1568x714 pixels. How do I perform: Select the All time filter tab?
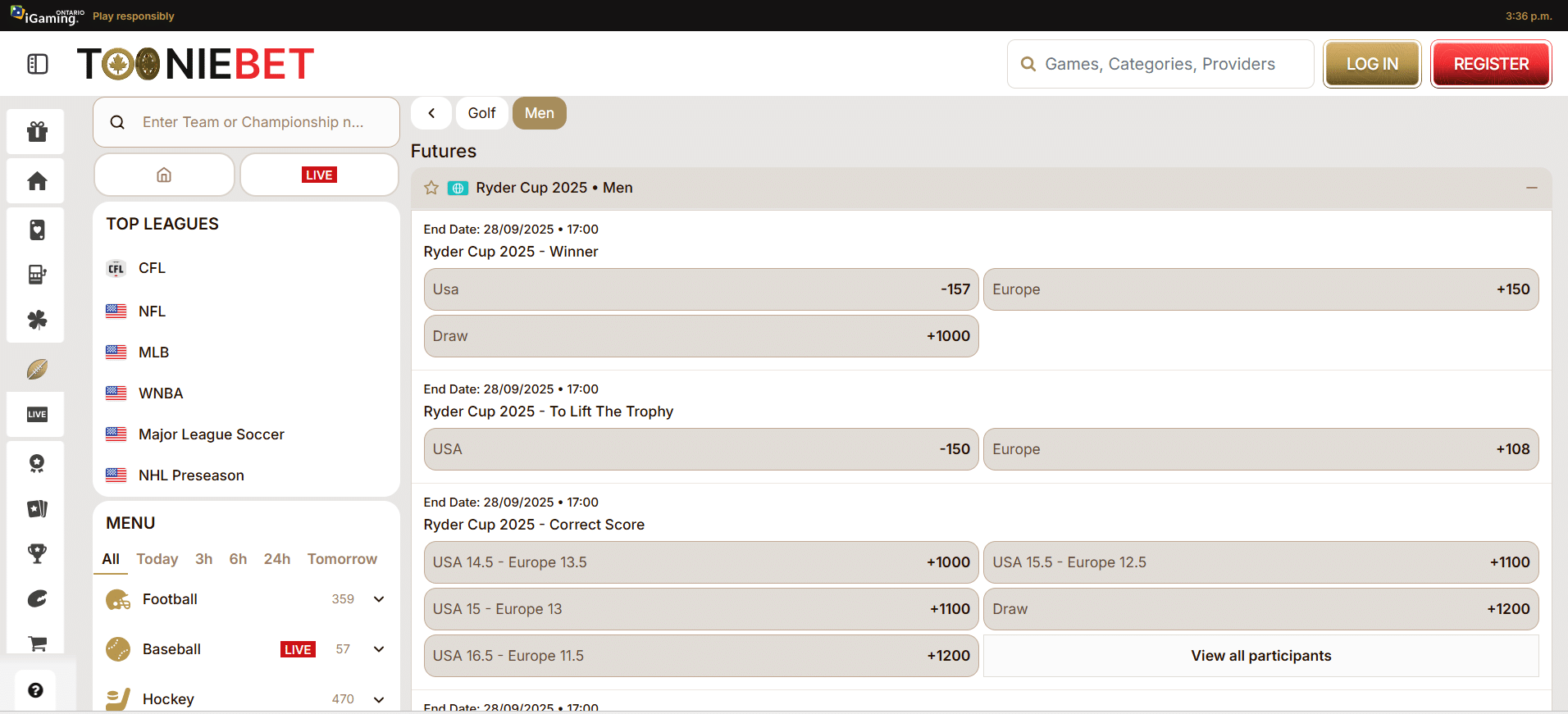pos(111,559)
